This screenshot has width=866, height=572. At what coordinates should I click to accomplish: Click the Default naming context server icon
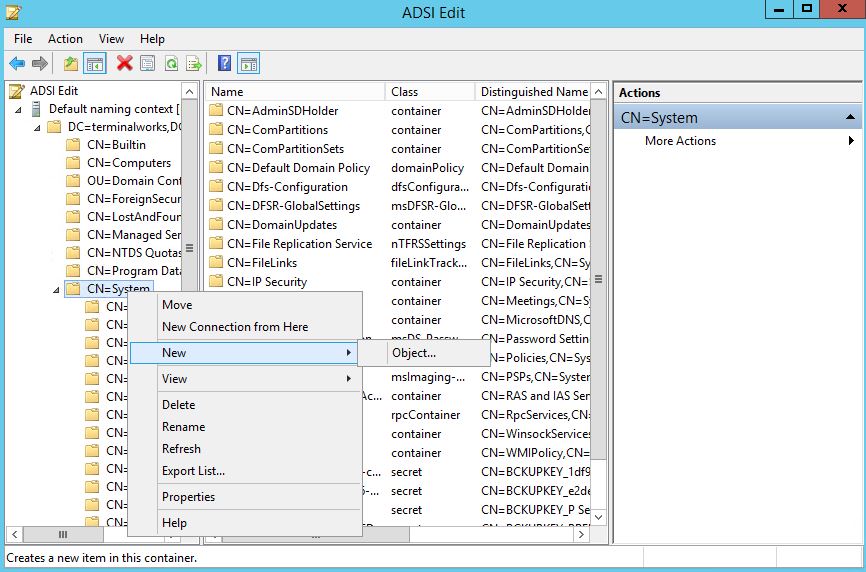(36, 109)
